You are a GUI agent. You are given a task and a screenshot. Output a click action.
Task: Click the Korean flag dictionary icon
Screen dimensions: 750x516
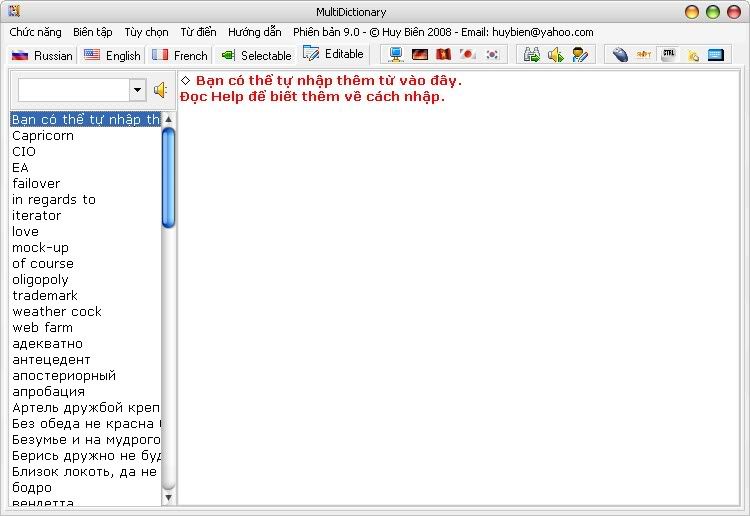tap(491, 55)
